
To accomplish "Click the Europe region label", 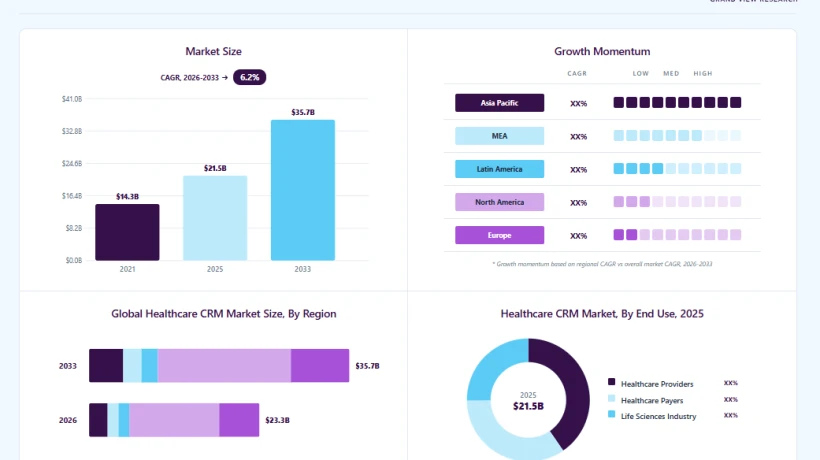I will pos(499,235).
